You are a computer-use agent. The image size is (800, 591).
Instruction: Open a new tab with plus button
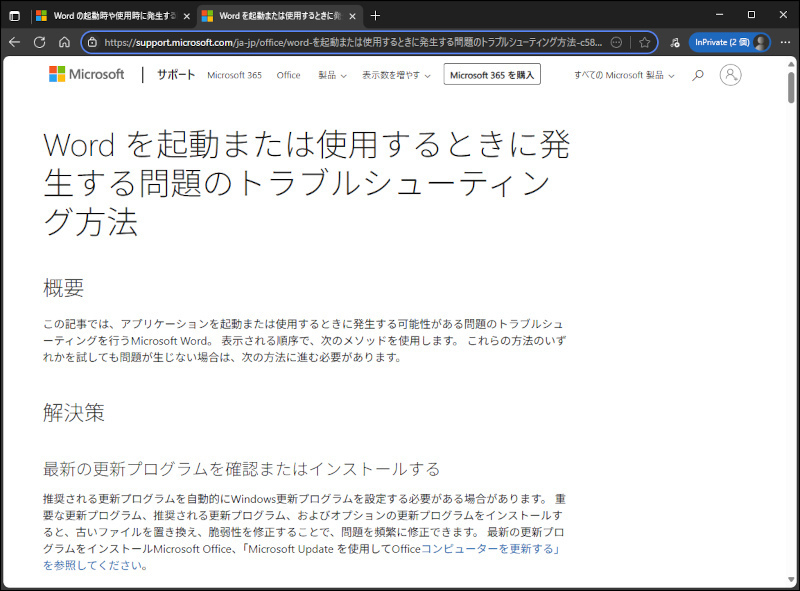[375, 16]
